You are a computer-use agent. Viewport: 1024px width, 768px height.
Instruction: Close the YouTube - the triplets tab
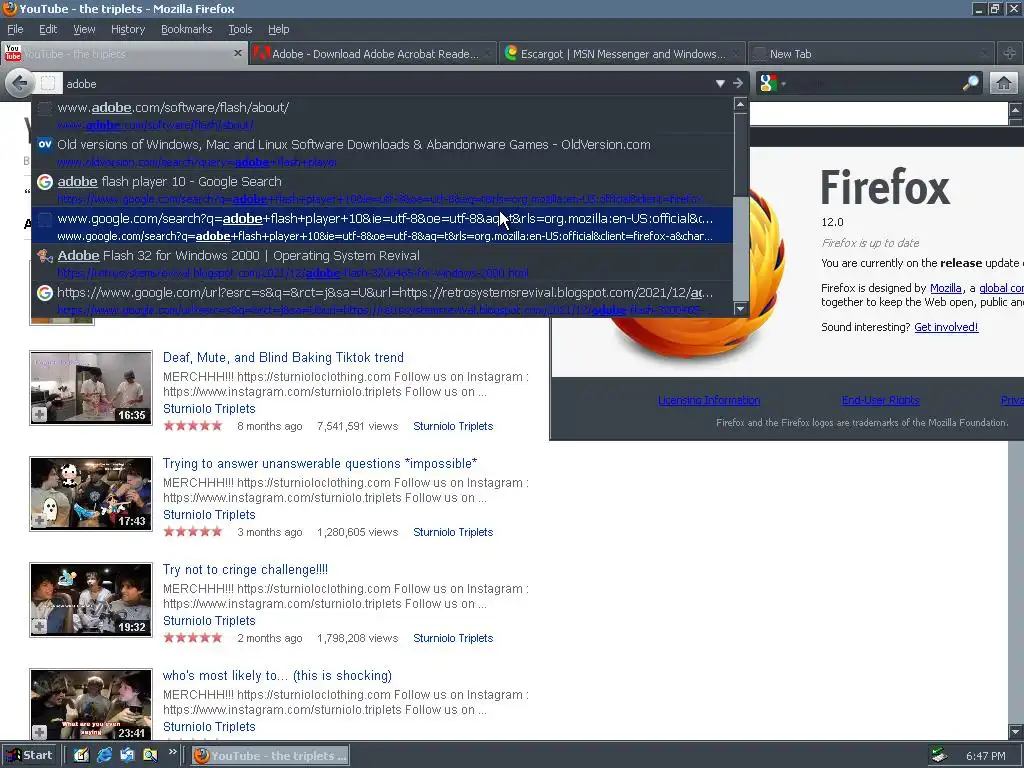pyautogui.click(x=238, y=54)
